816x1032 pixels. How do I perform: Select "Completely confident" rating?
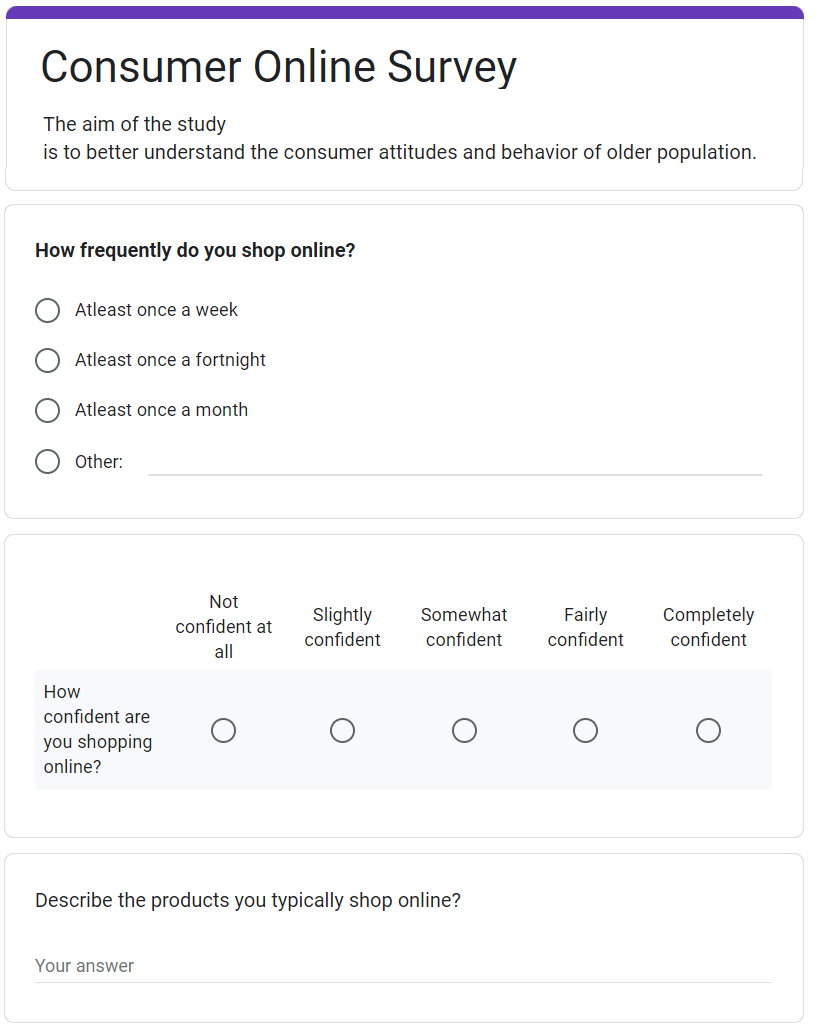pos(708,730)
